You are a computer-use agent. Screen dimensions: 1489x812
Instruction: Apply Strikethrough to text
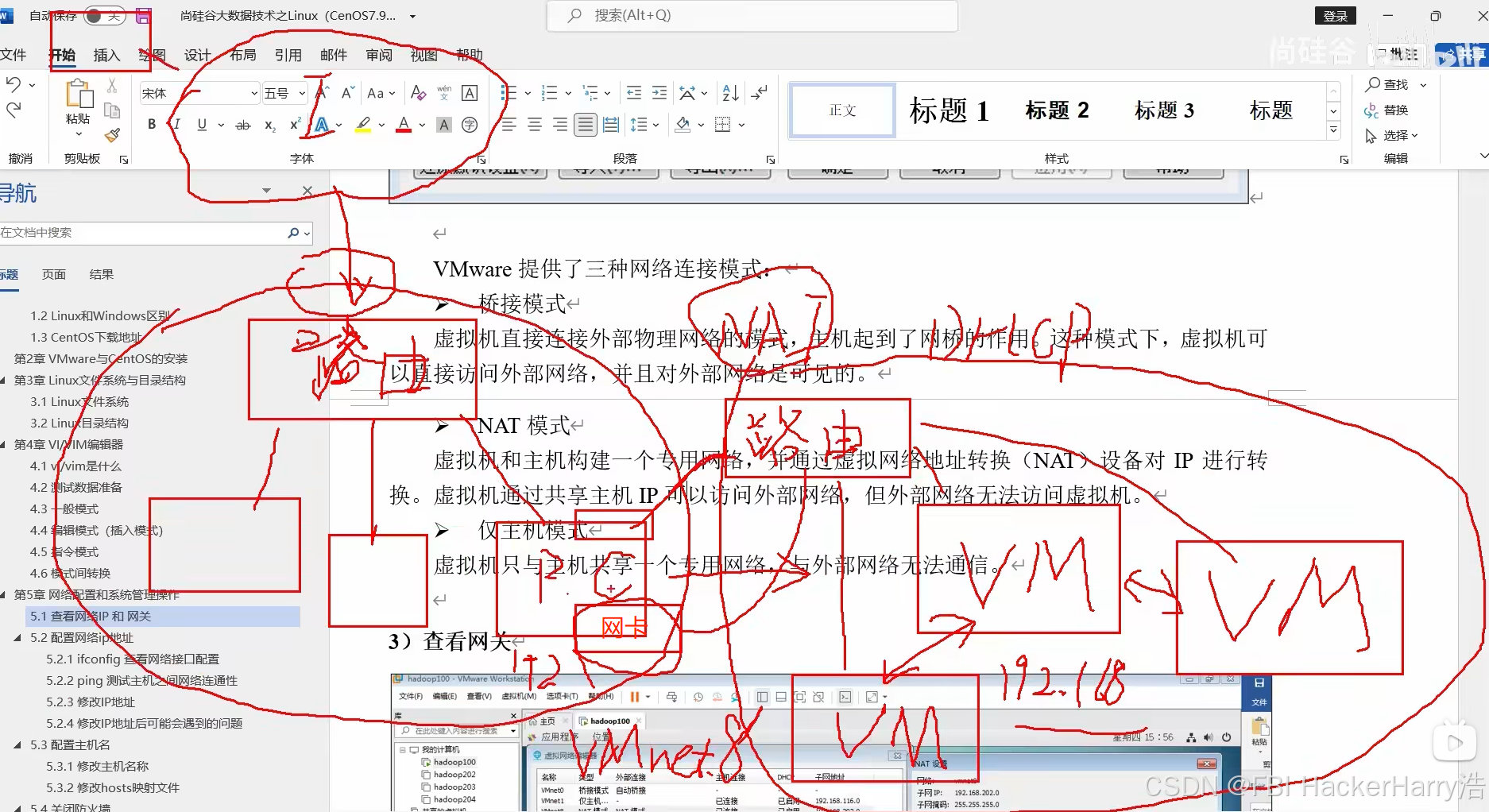click(243, 125)
